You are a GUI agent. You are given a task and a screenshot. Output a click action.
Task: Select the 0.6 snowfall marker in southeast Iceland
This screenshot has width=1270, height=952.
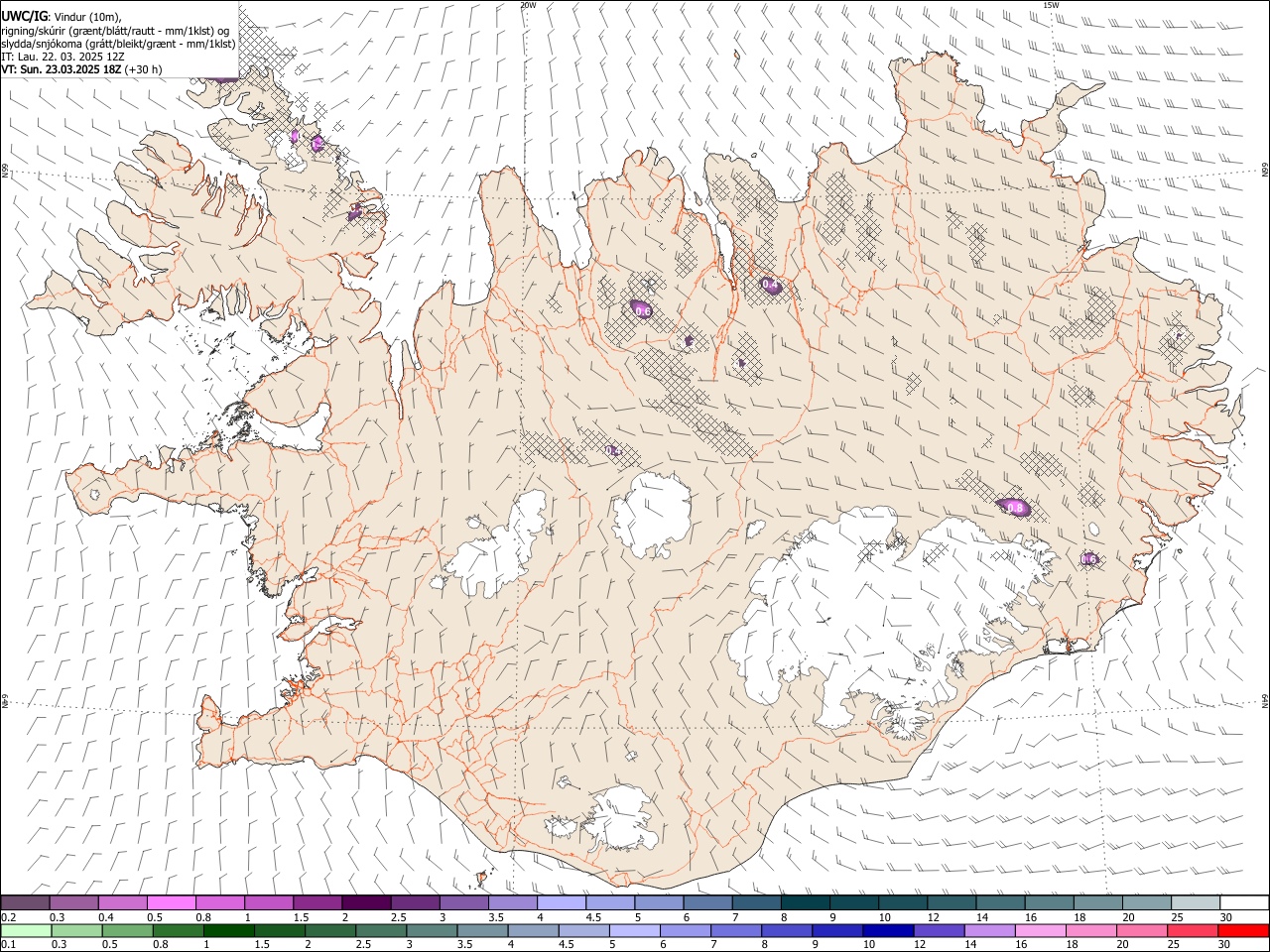coord(1089,559)
